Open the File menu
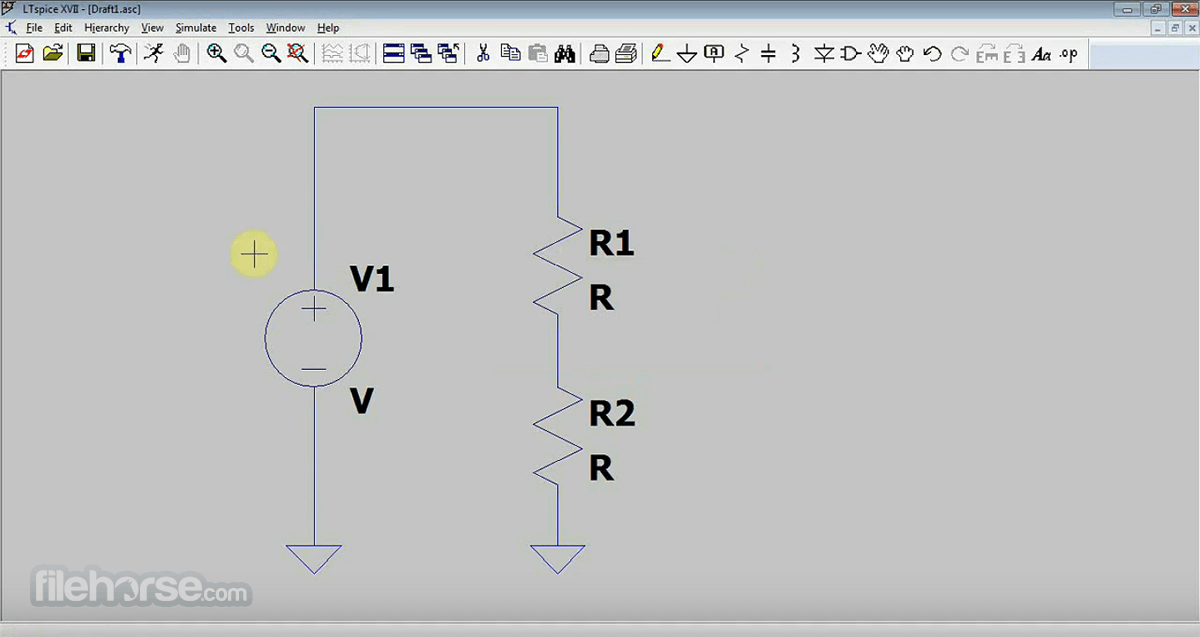 [x=34, y=28]
